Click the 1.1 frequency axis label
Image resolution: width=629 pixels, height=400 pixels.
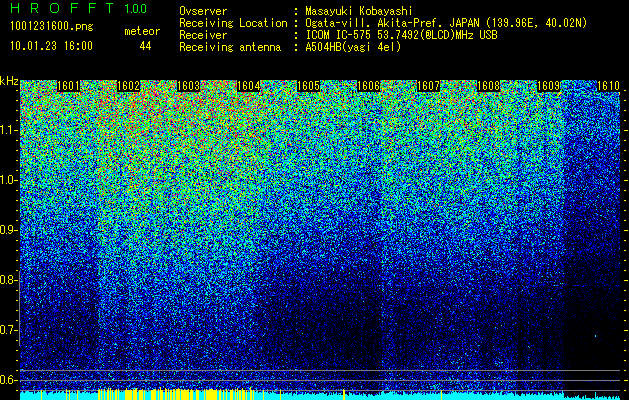(7, 130)
